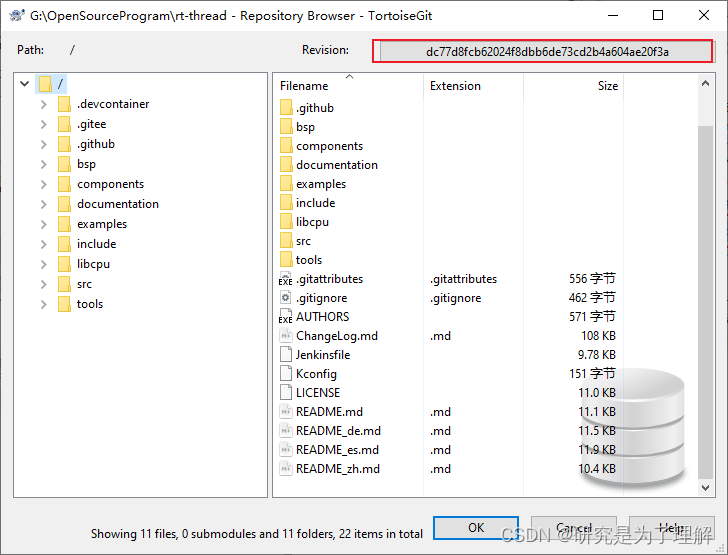The height and width of the screenshot is (555, 728).
Task: Click .gitee folder icon in tree
Action: (64, 124)
